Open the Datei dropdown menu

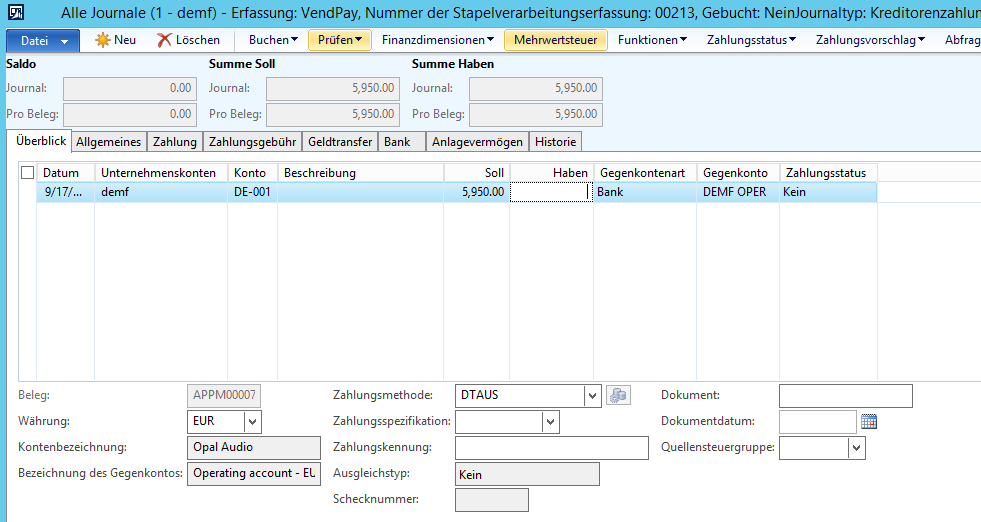point(43,40)
